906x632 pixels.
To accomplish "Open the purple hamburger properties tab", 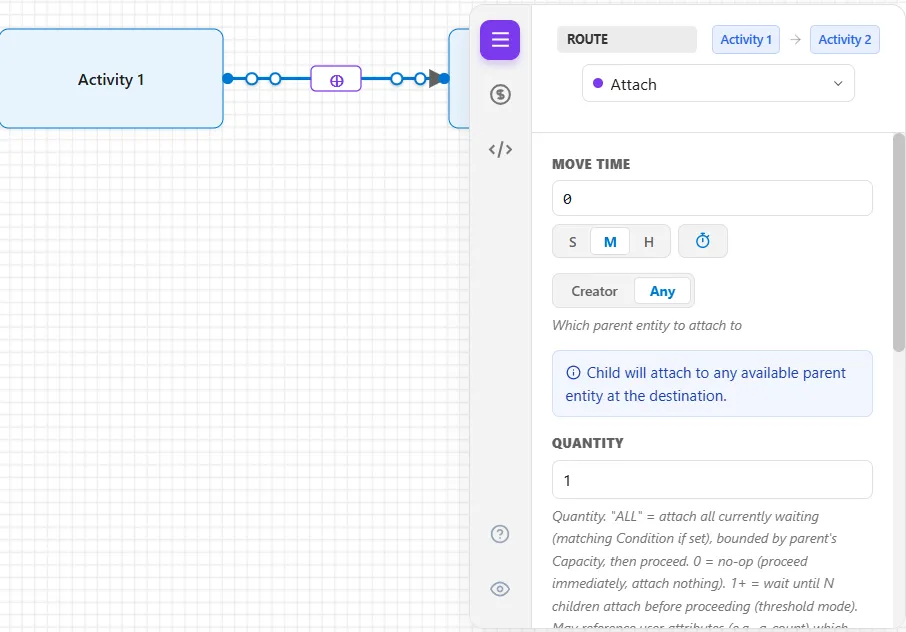I will [x=500, y=40].
